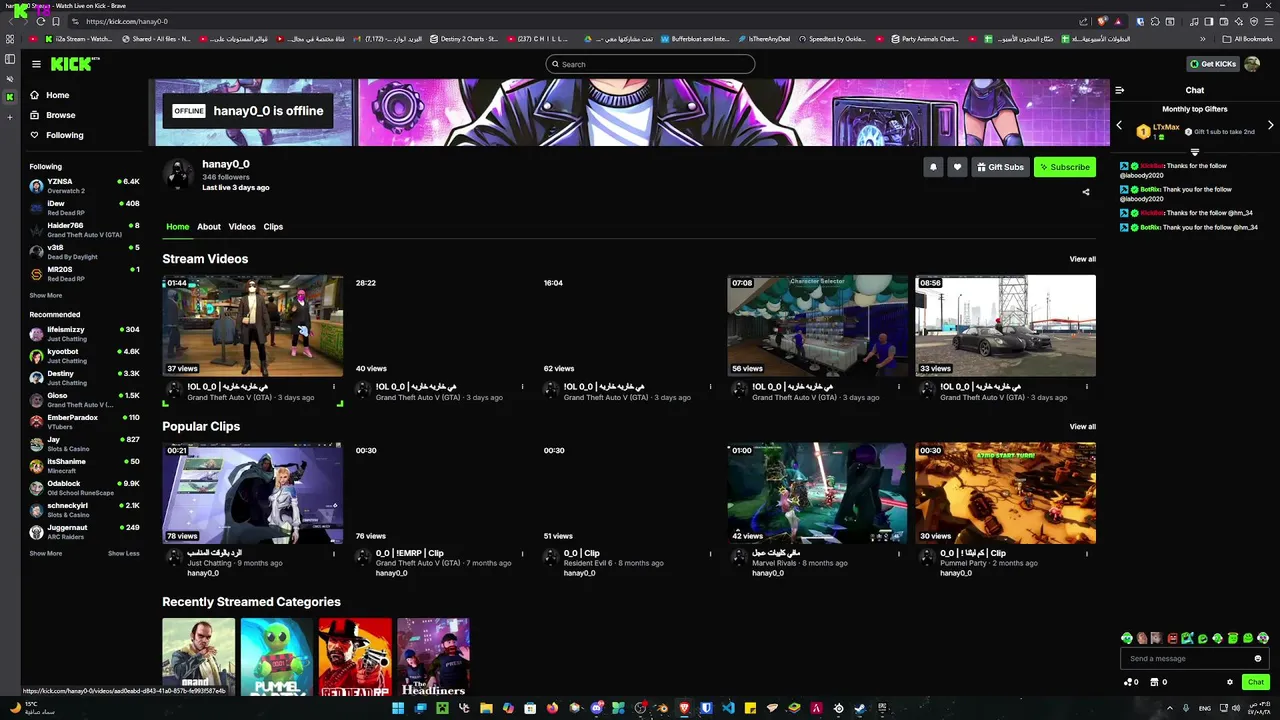Share the channel via share icon
This screenshot has height=720, width=1280.
1086,192
